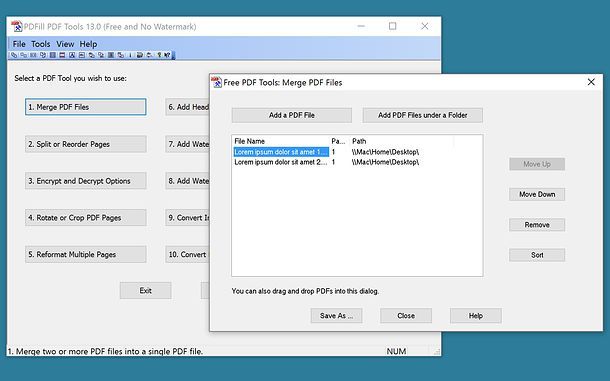Click the app icon in the Merge PDF Files dialog title
Viewport: 610px width, 381px height.
[x=216, y=82]
